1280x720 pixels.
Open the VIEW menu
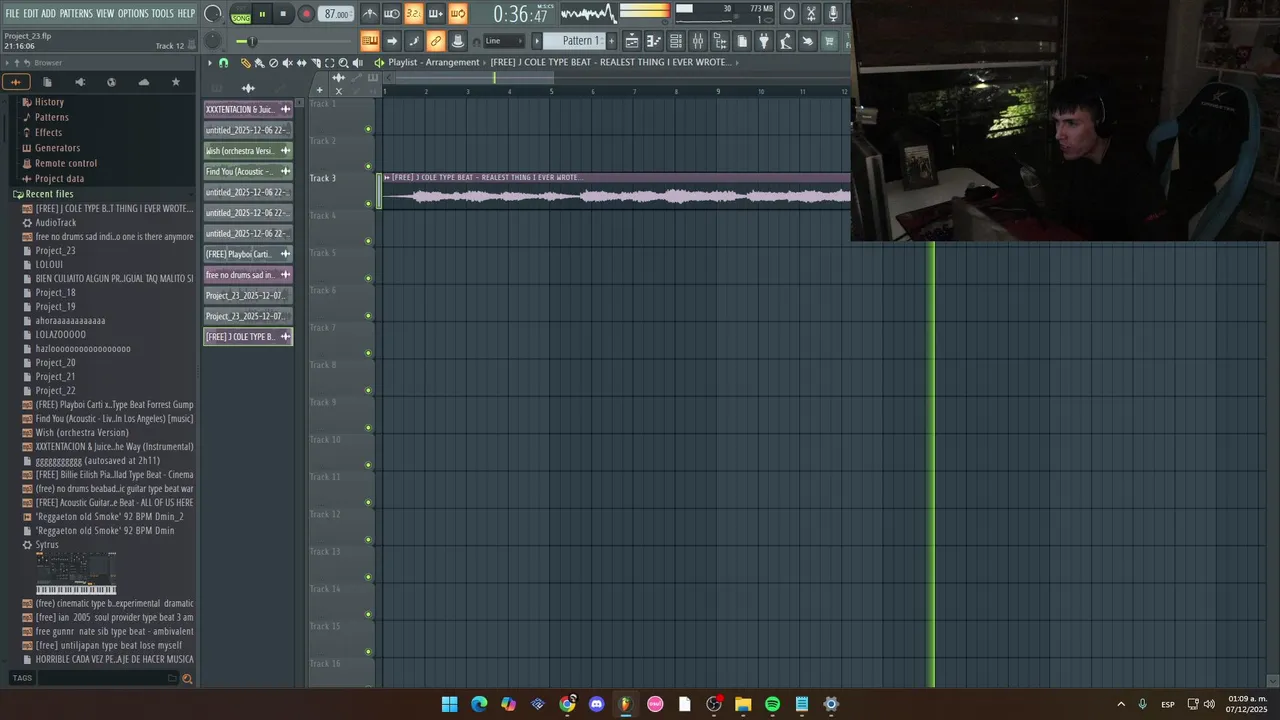tap(105, 14)
